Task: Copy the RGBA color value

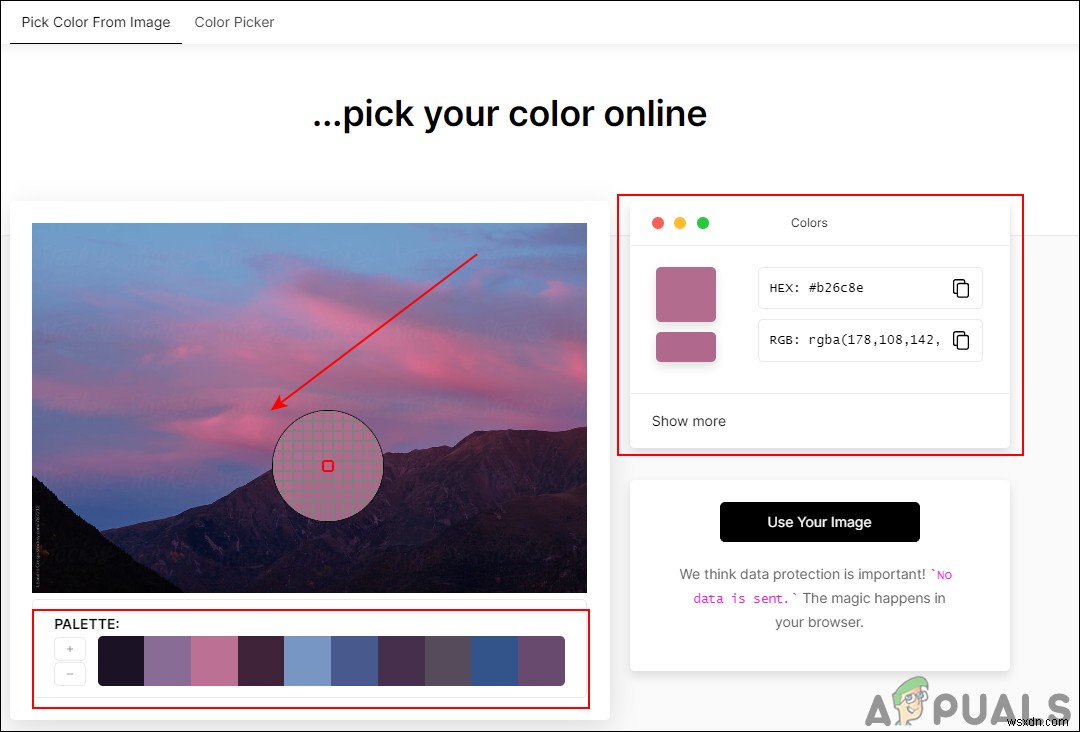Action: coord(961,340)
